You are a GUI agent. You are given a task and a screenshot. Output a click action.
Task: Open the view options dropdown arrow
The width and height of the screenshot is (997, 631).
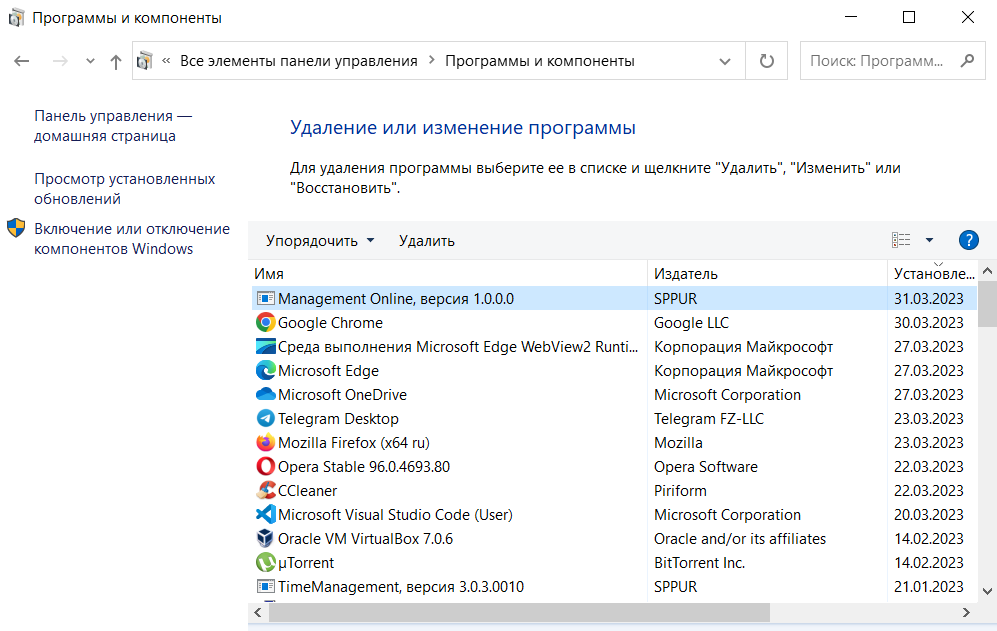(929, 240)
